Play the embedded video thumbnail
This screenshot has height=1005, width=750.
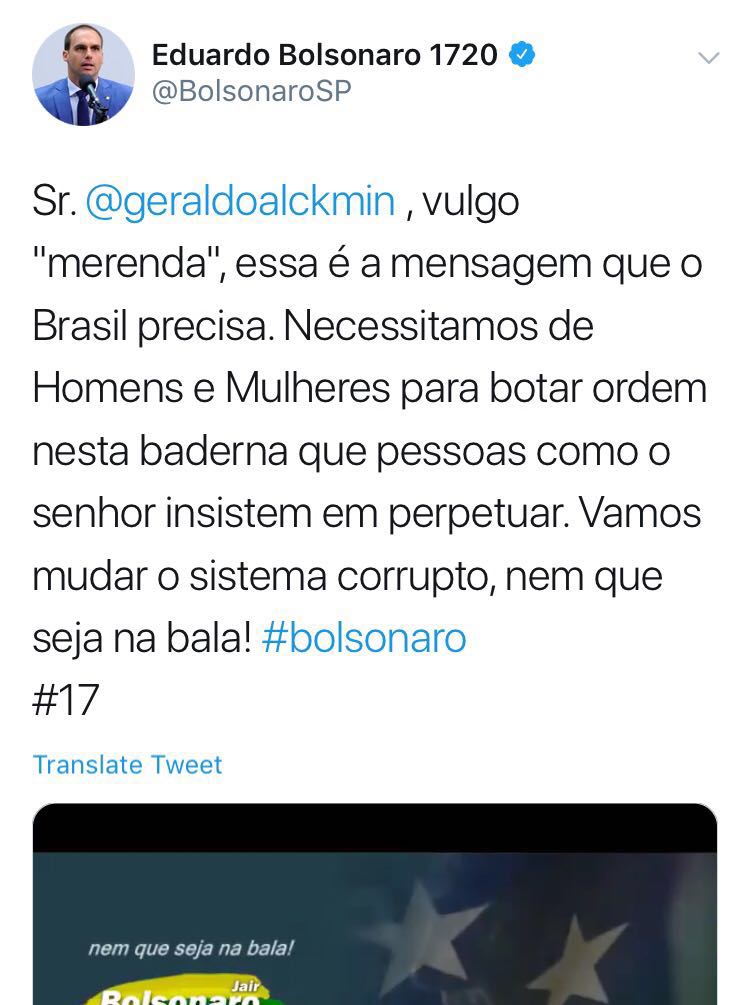(x=374, y=904)
